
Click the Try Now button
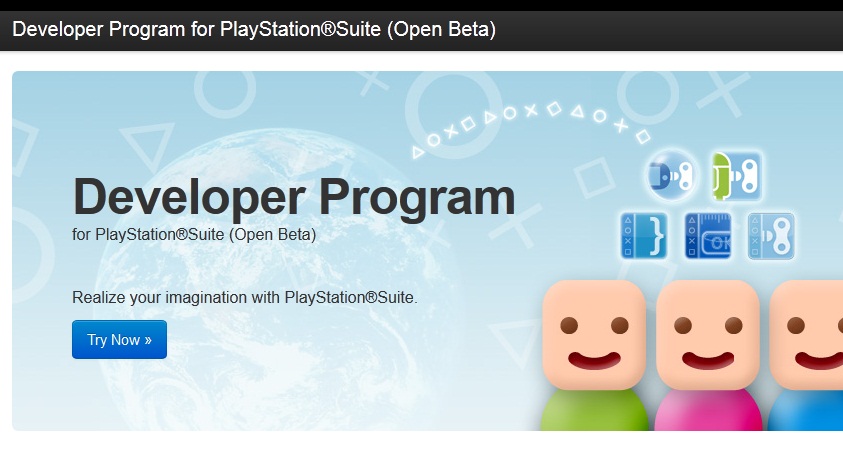(x=119, y=339)
